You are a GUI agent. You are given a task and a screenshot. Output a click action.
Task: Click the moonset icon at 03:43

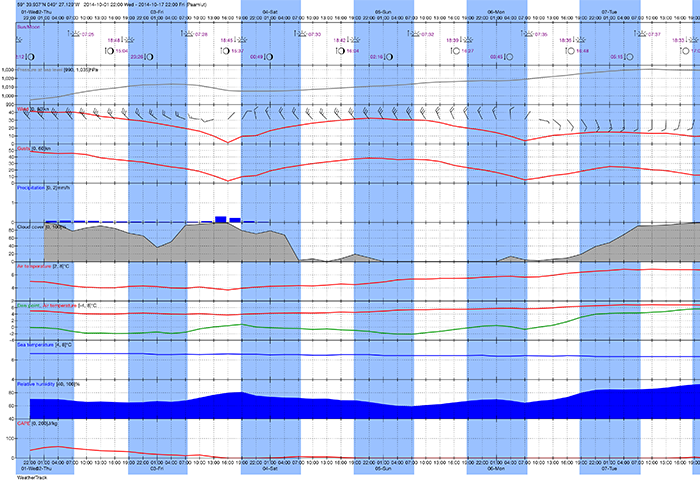508,57
